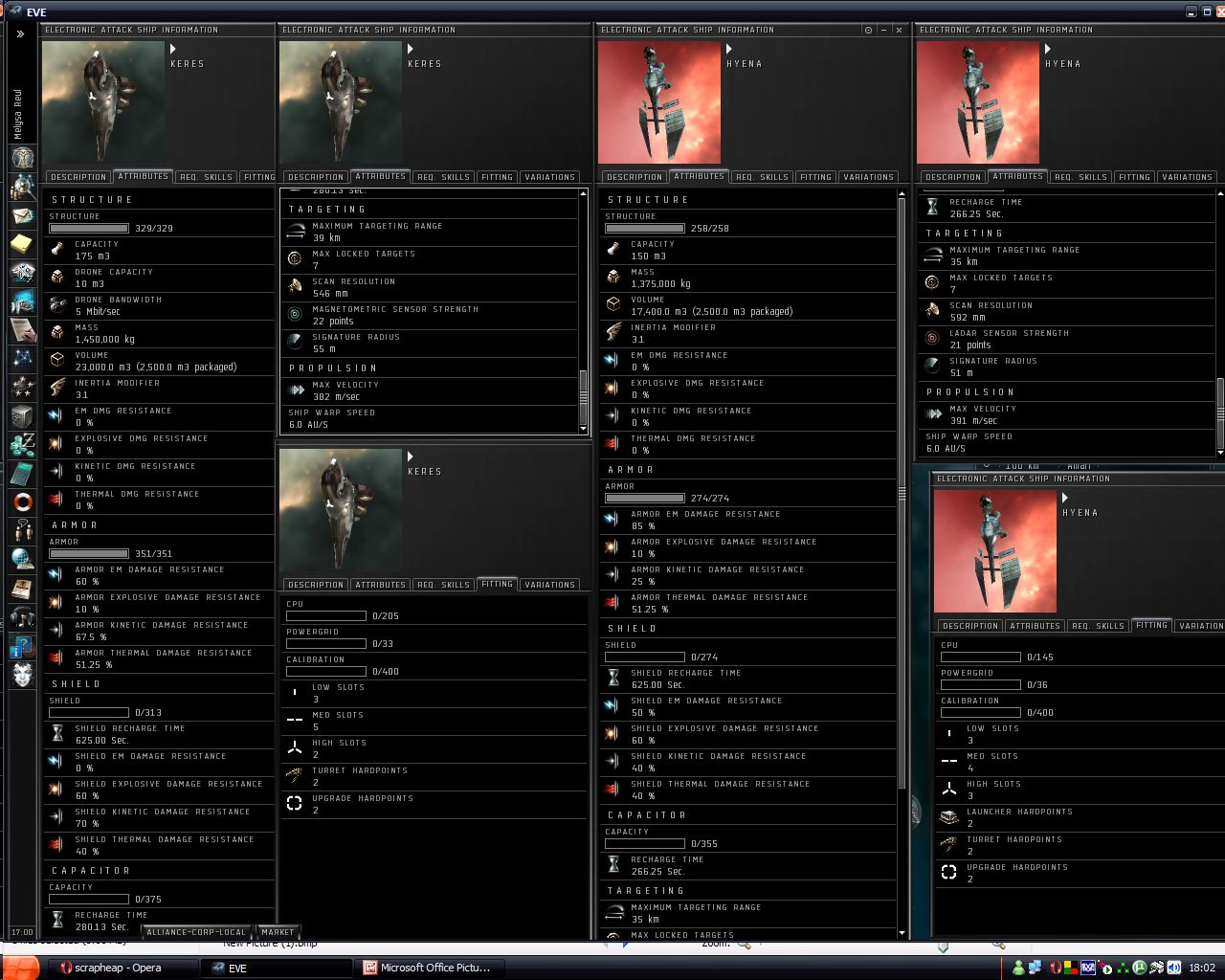The width and height of the screenshot is (1225, 980).
Task: Click scrollbar down arrow in middle Hyena attributes panel
Action: pyautogui.click(x=902, y=933)
